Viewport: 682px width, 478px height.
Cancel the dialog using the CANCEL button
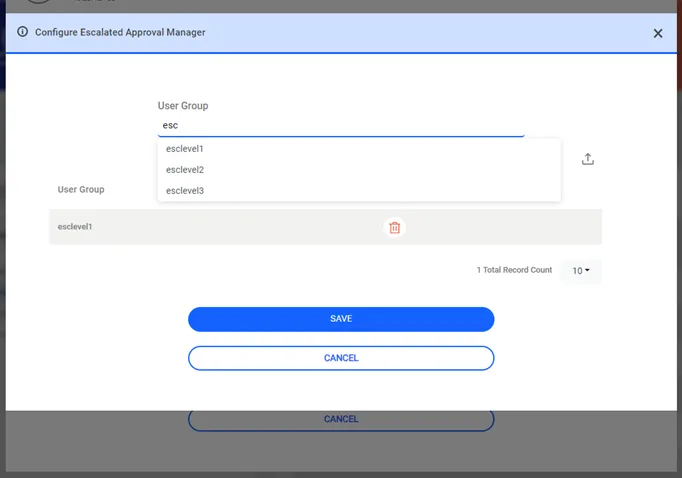coord(341,358)
